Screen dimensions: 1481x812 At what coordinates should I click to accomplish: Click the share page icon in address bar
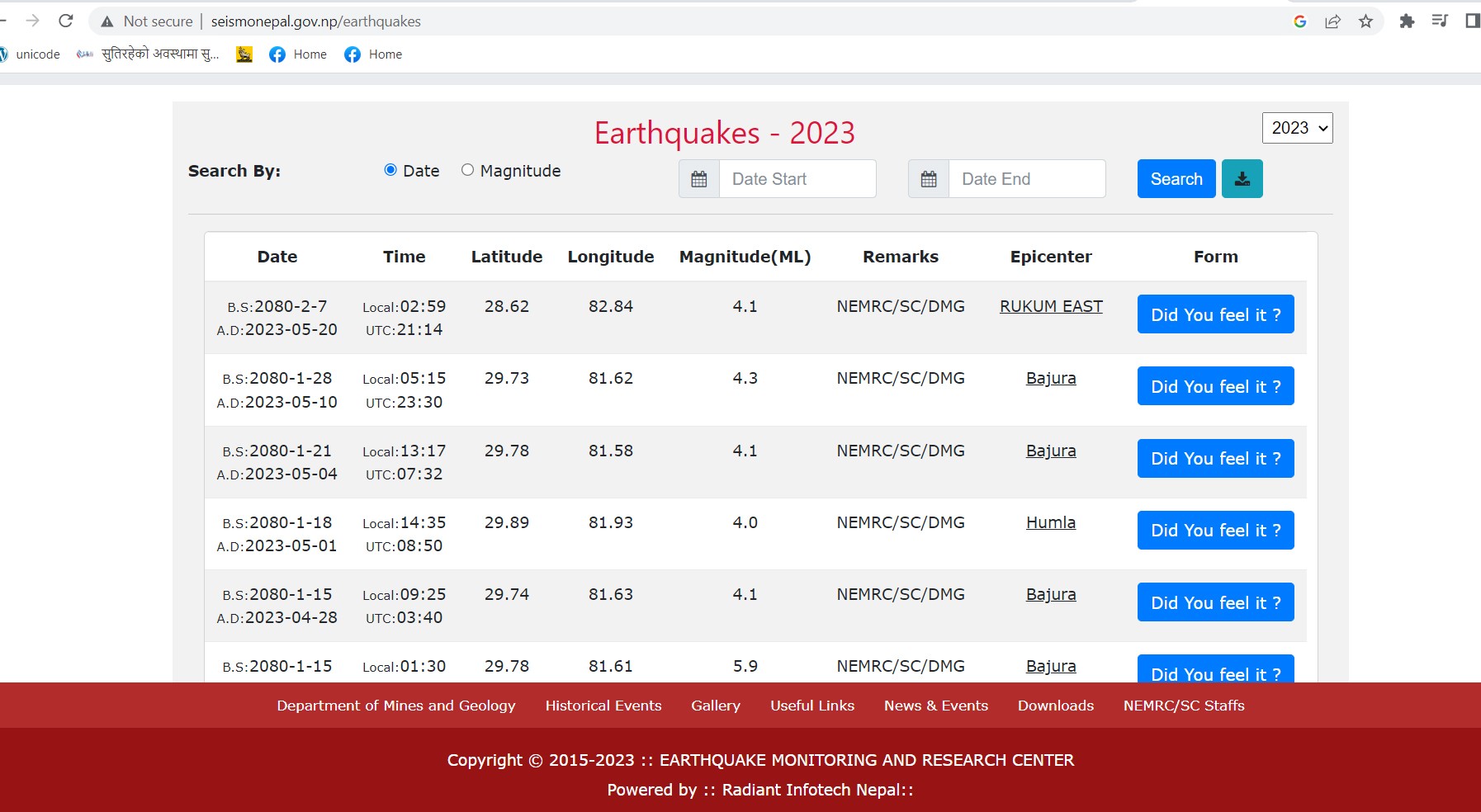[1332, 21]
